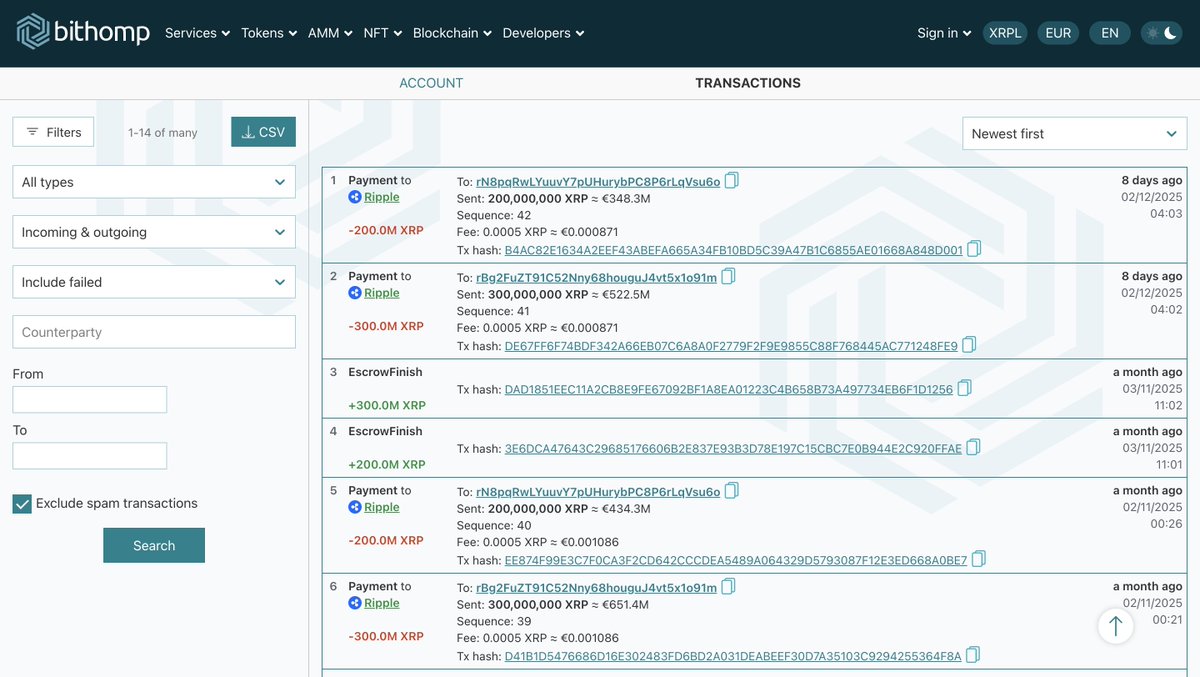Click Ripple link in transaction 1
1200x677 pixels.
382,197
